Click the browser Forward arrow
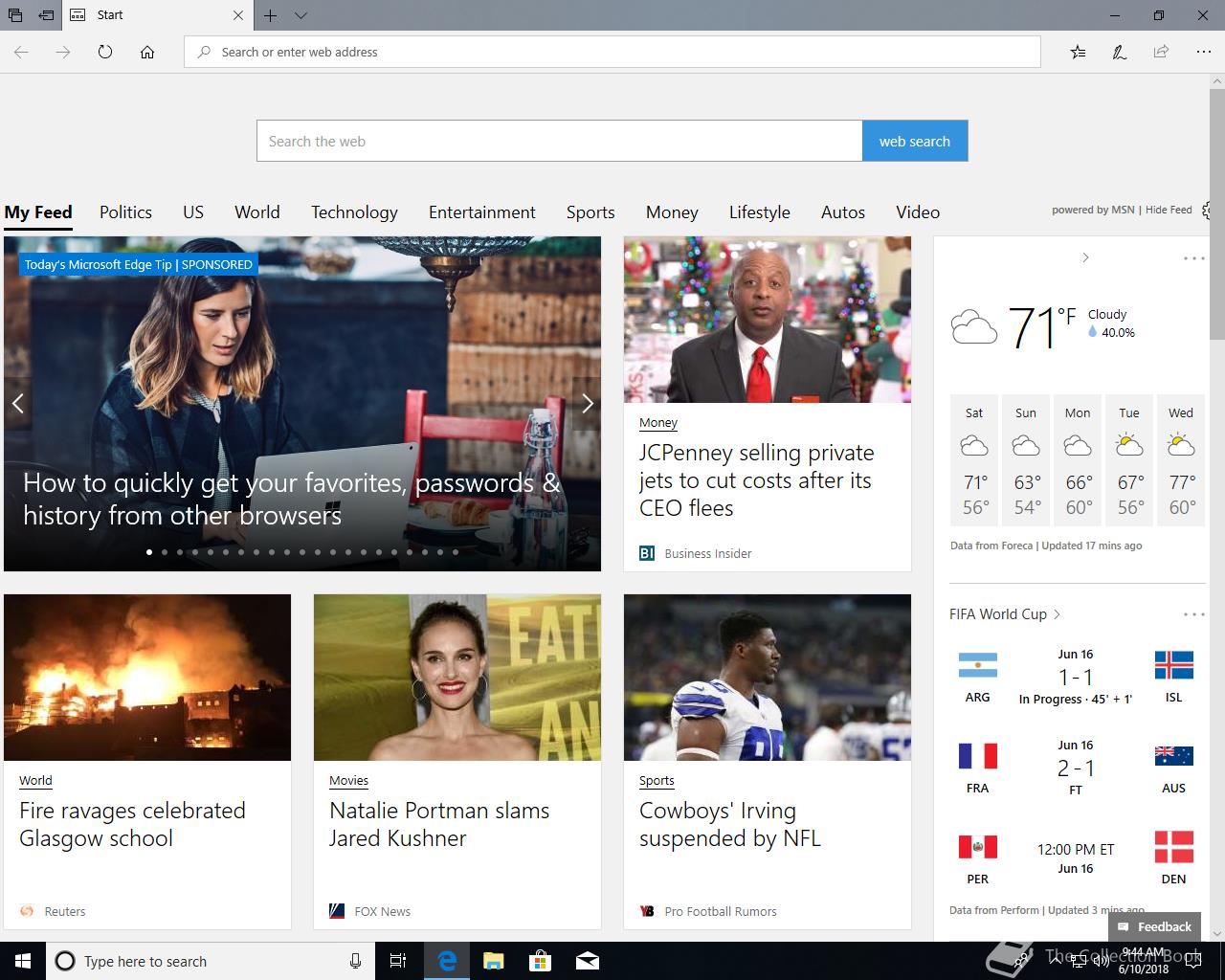Image resolution: width=1225 pixels, height=980 pixels. 63,52
